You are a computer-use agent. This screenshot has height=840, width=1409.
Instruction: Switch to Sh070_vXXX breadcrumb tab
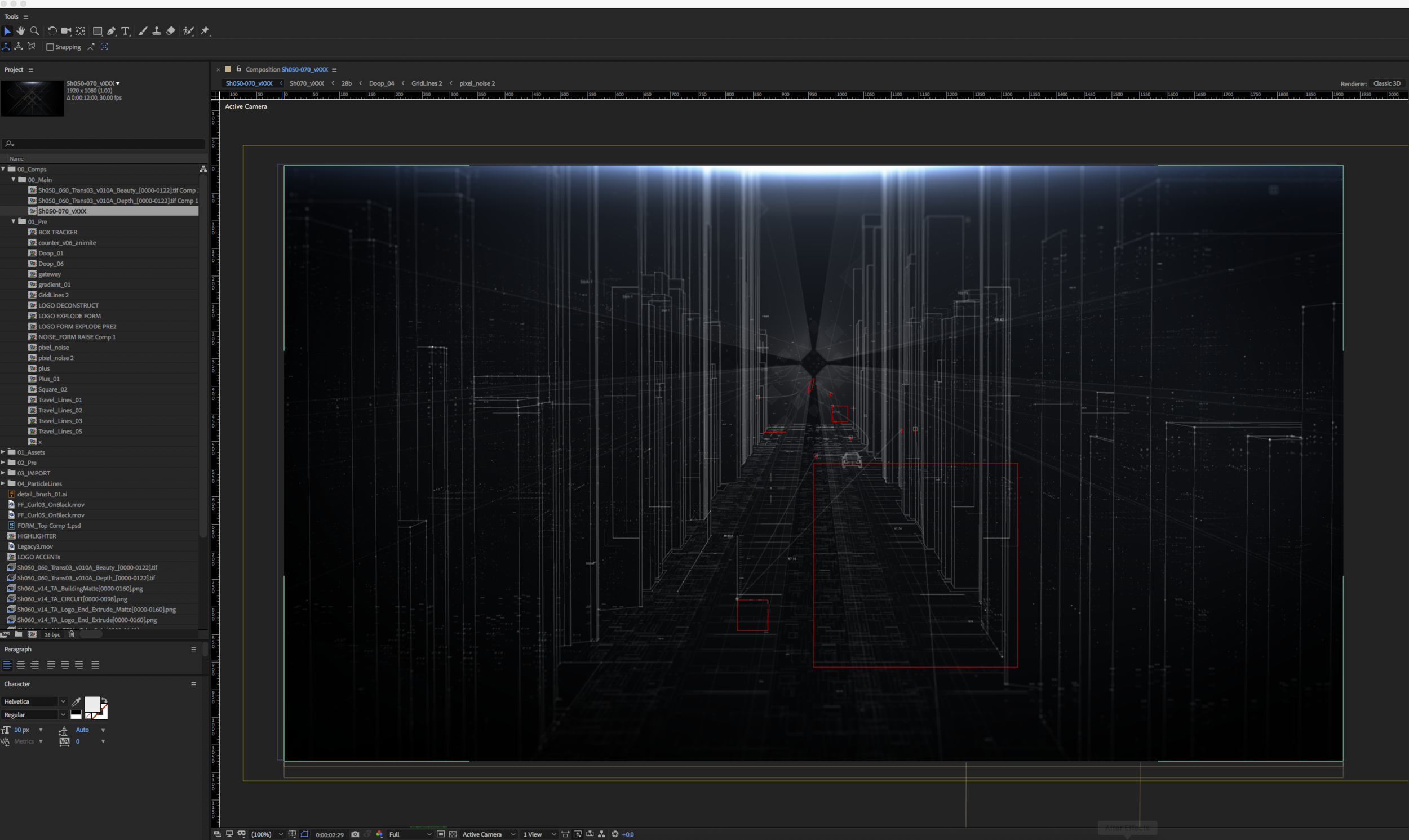[x=306, y=83]
